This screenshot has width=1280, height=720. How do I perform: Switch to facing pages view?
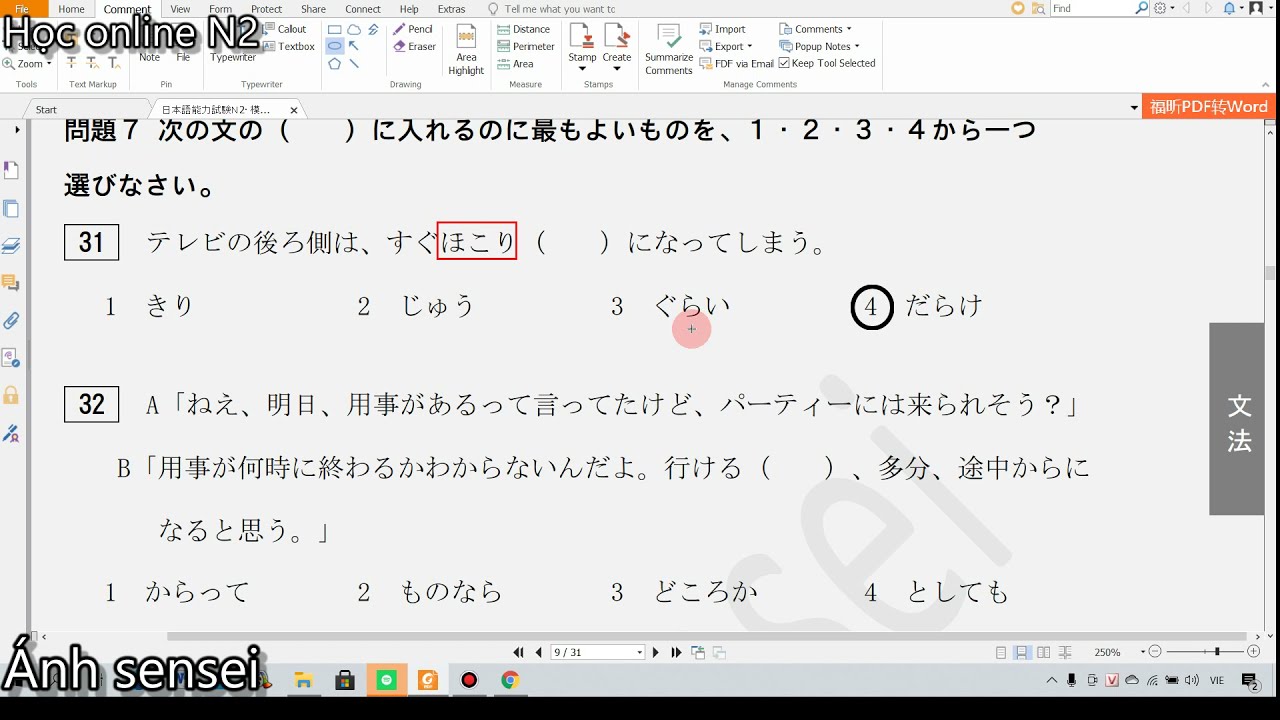1043,652
